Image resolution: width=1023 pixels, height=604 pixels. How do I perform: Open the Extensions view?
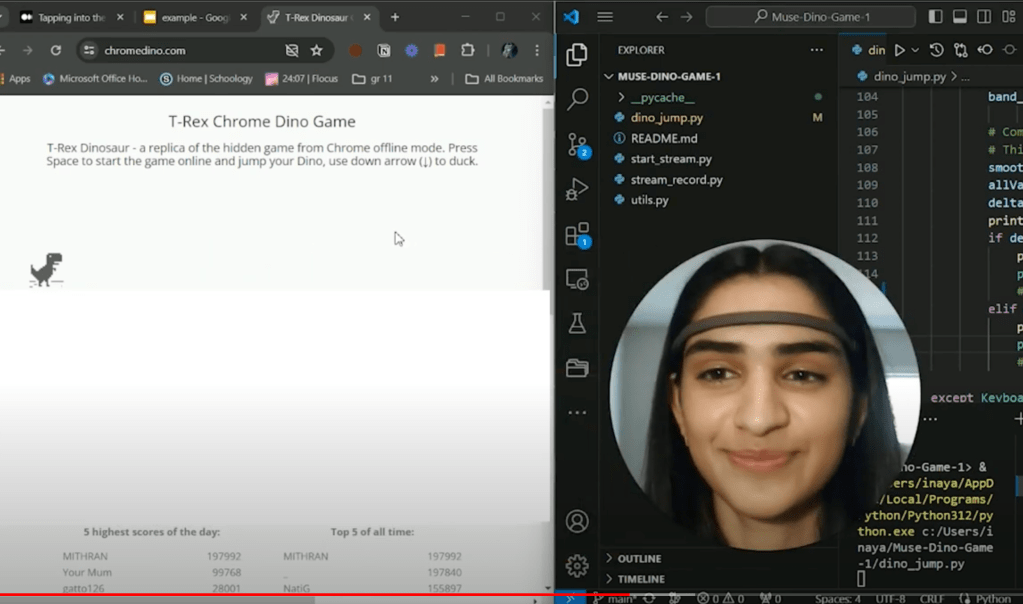577,235
